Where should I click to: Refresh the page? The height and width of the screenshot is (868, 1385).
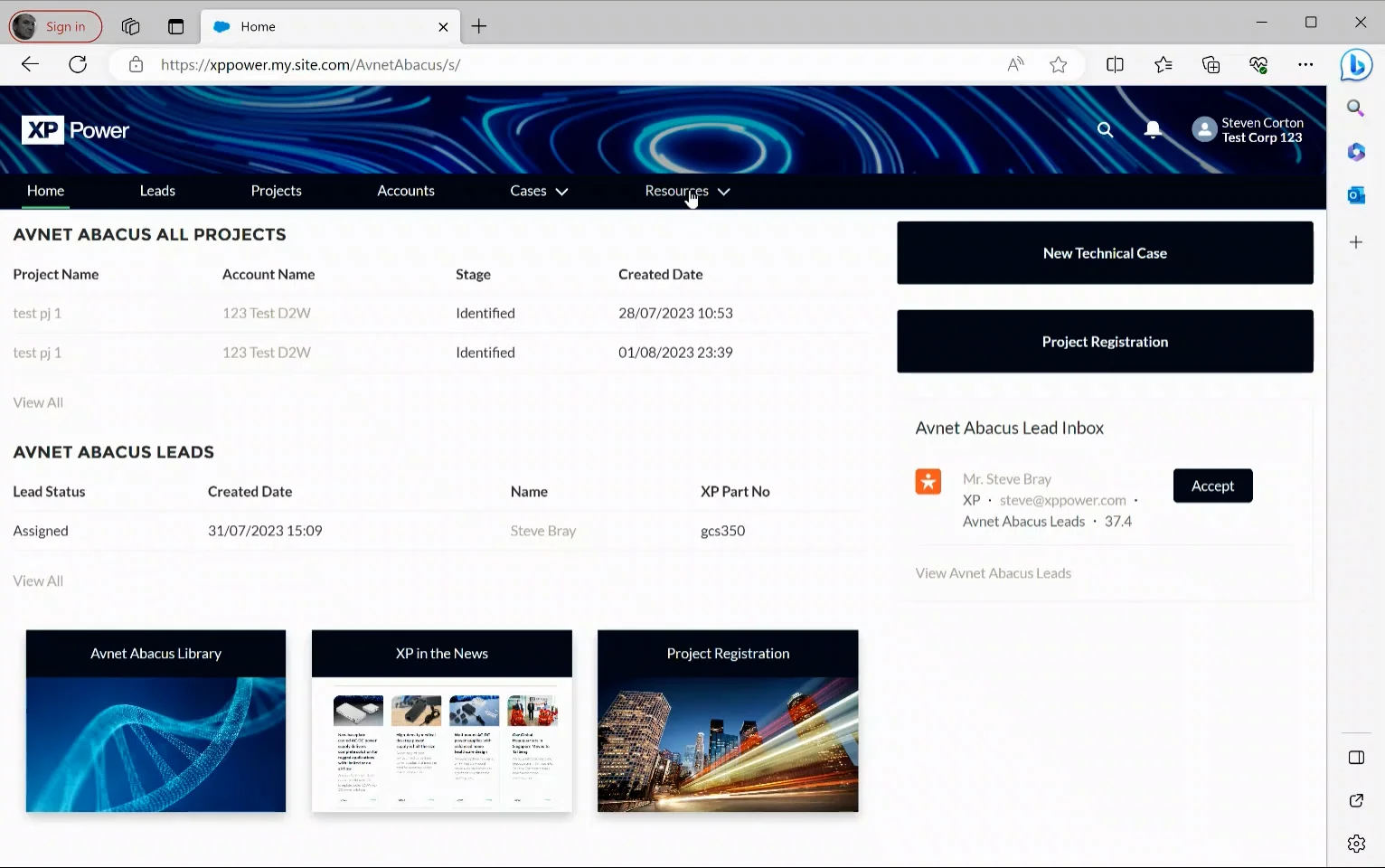pos(78,64)
